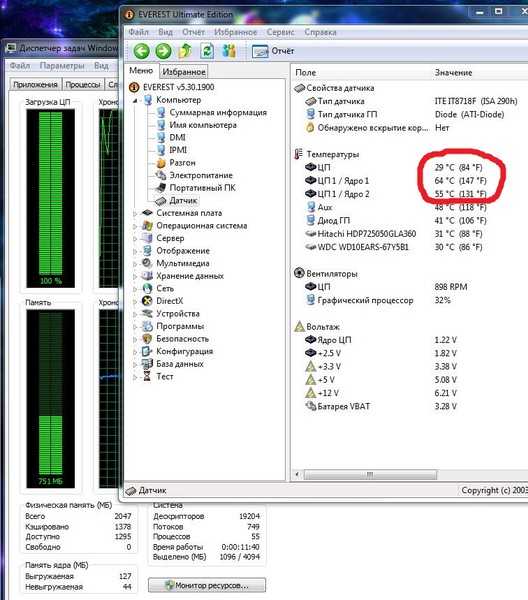The height and width of the screenshot is (600, 528).
Task: Expand the Системная плата node
Action: (135, 214)
